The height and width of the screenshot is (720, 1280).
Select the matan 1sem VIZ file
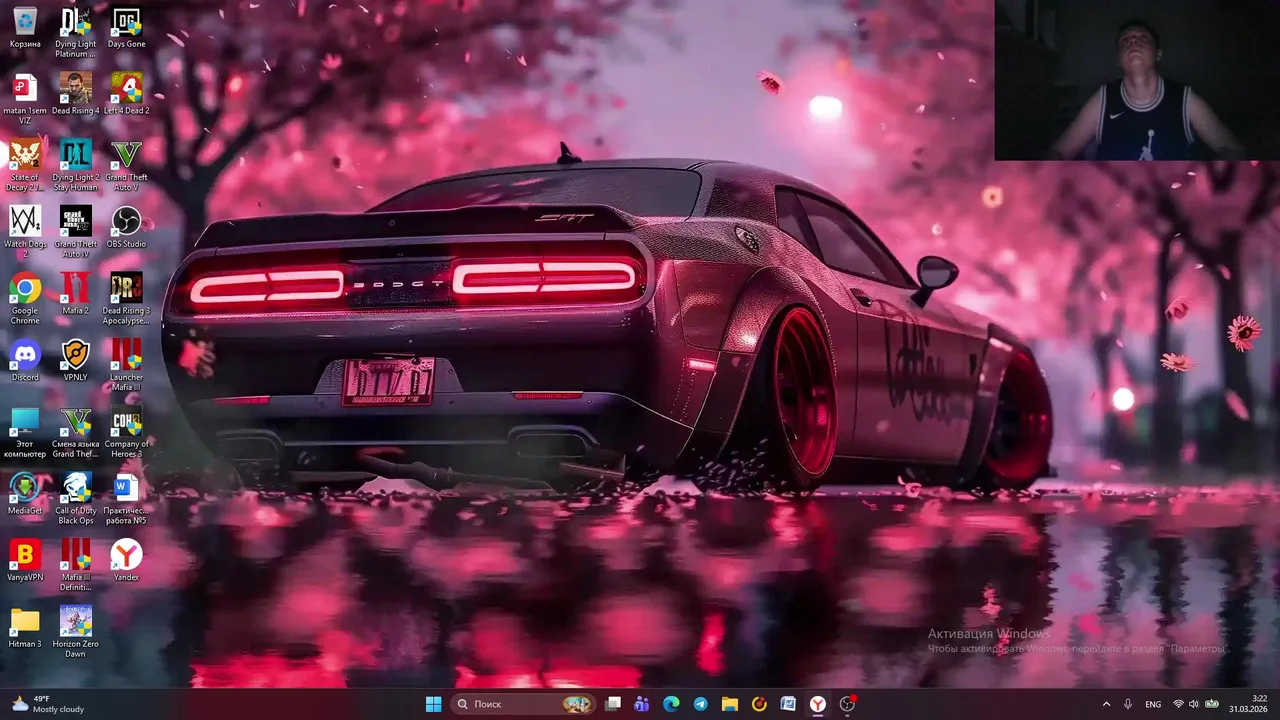pos(25,98)
